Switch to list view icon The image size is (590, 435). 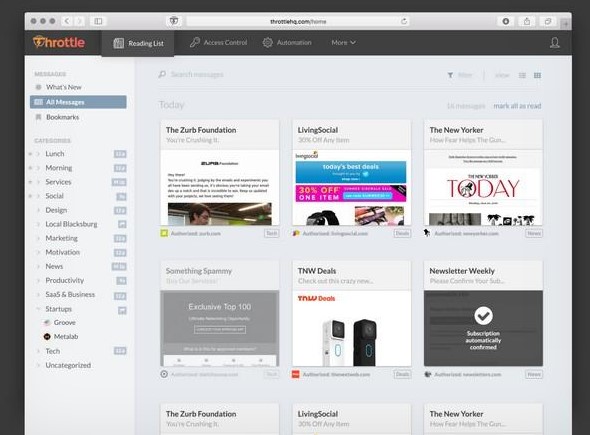point(522,75)
